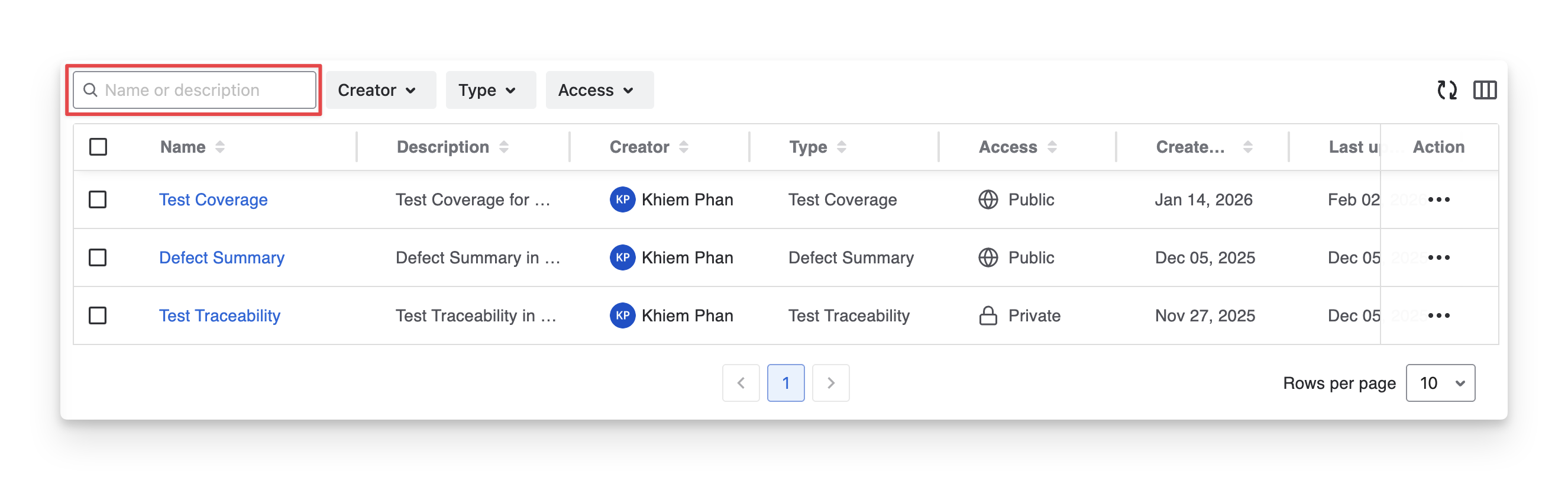This screenshot has height=480, width=1568.
Task: Select the Test Coverage row checkbox
Action: pos(98,200)
